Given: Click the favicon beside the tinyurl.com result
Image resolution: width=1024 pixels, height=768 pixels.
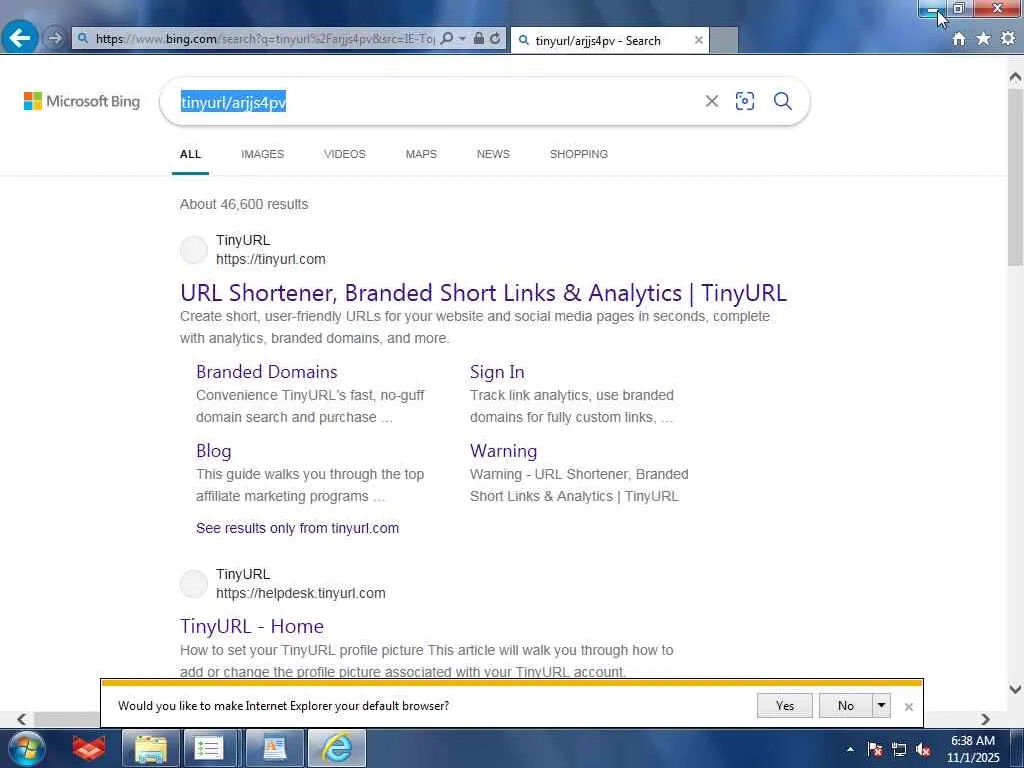Looking at the screenshot, I should 194,249.
